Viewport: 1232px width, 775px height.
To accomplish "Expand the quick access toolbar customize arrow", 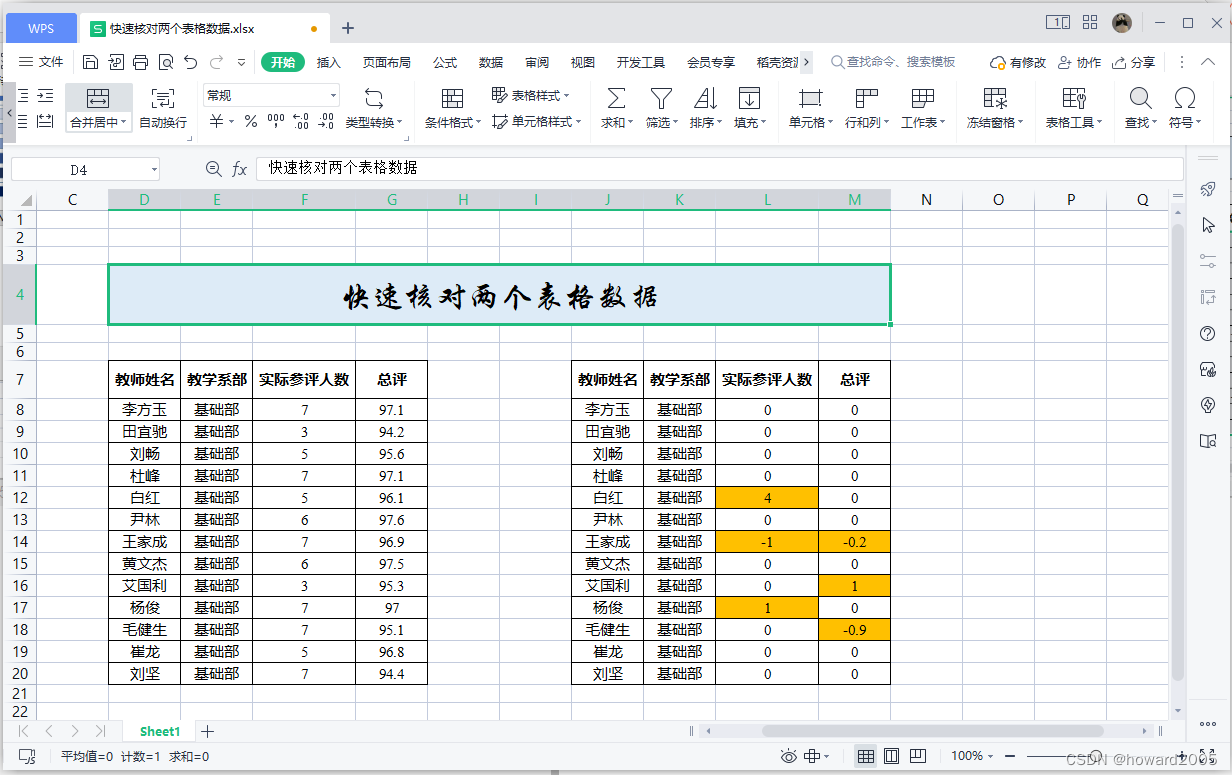I will [x=241, y=62].
